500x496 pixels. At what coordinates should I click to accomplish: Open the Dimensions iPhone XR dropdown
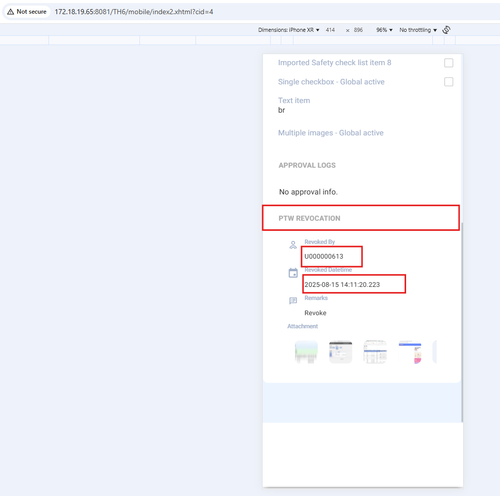click(288, 30)
